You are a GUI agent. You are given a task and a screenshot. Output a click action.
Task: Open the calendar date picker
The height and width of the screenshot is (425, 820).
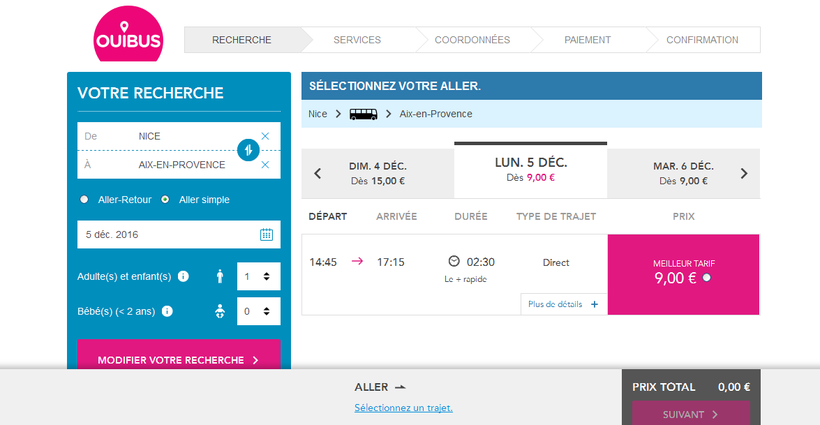point(267,234)
